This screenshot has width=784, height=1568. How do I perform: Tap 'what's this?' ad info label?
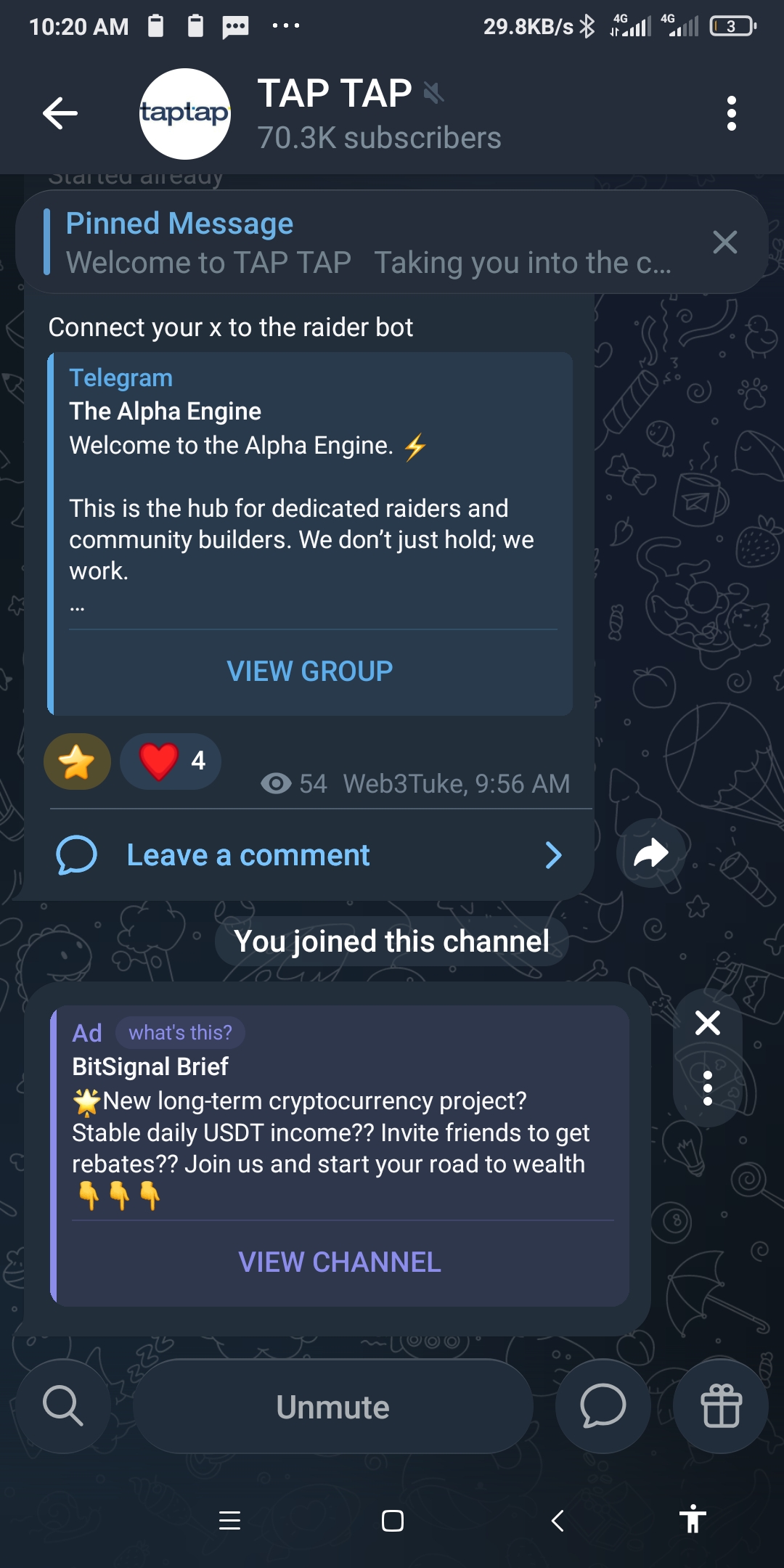(180, 1032)
